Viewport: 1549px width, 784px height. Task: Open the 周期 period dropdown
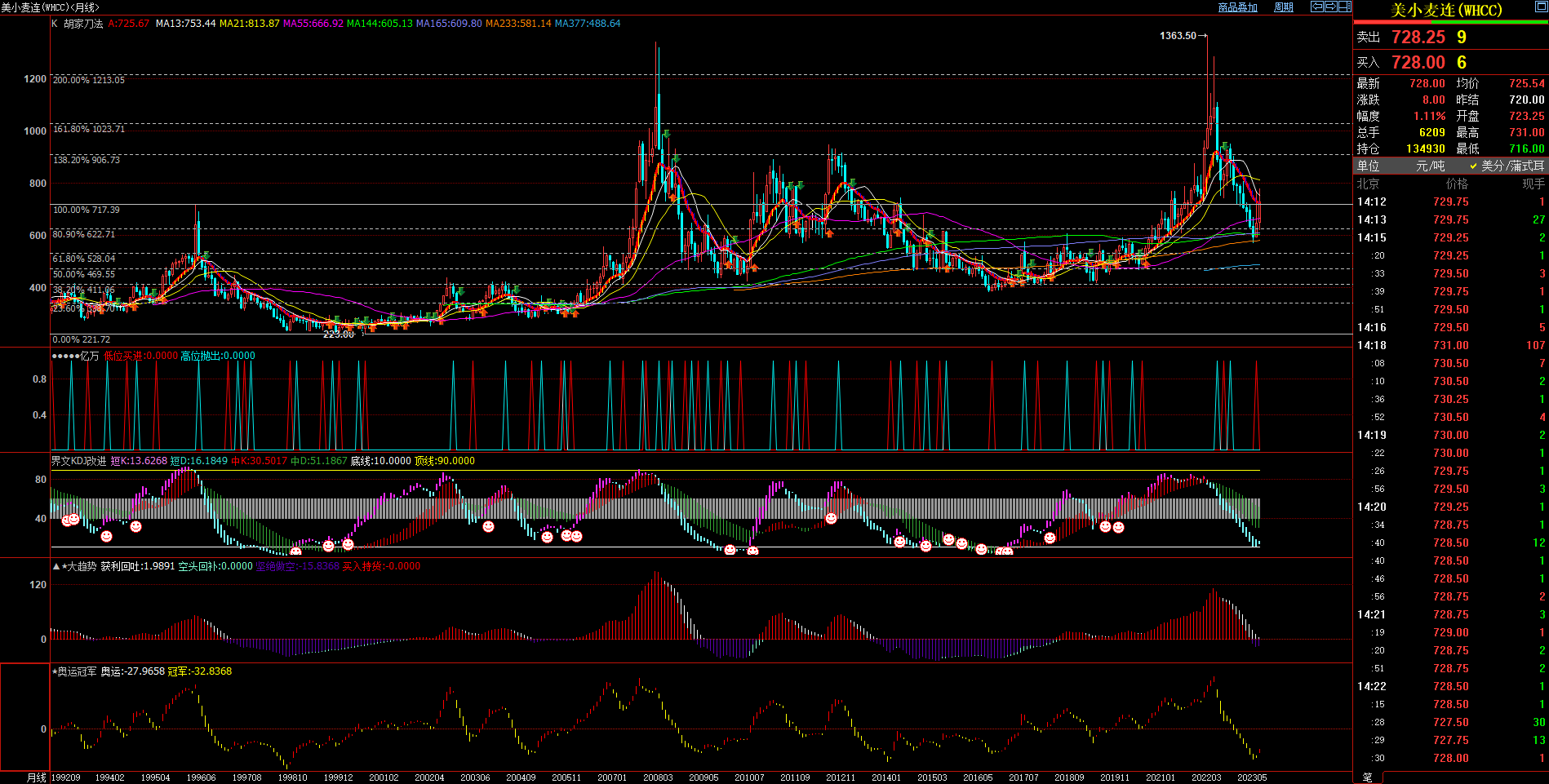(x=1284, y=7)
